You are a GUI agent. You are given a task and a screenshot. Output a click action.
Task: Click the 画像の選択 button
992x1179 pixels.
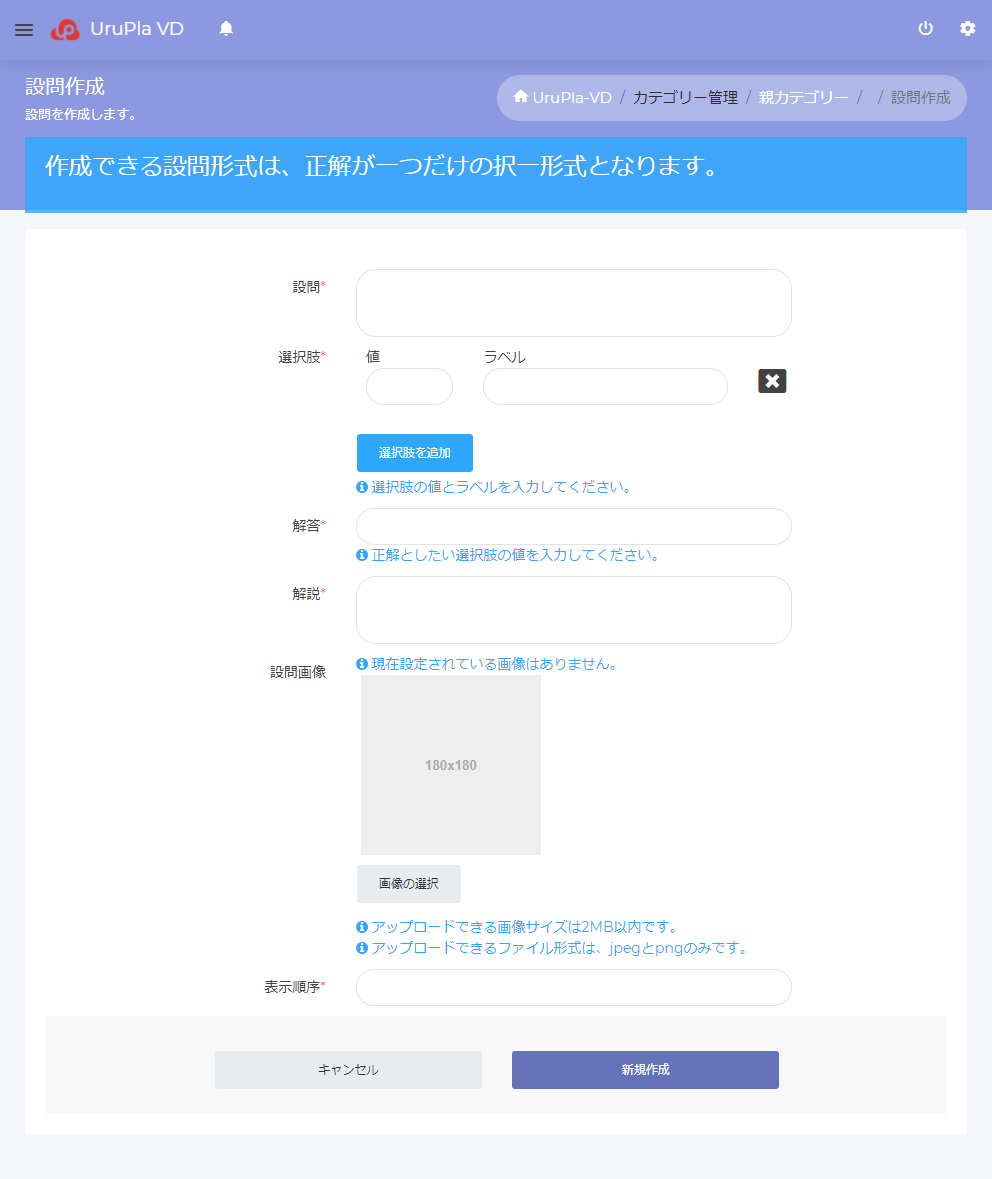pos(408,883)
